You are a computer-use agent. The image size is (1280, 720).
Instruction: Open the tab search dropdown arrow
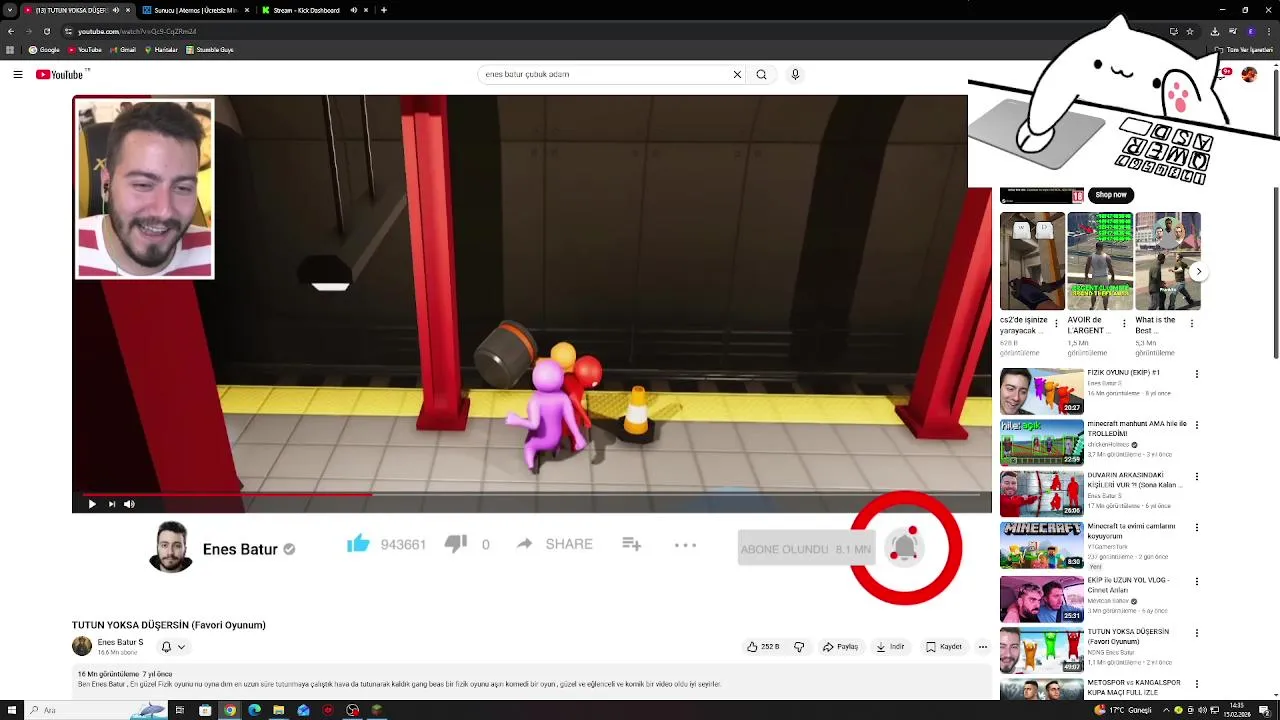point(9,10)
